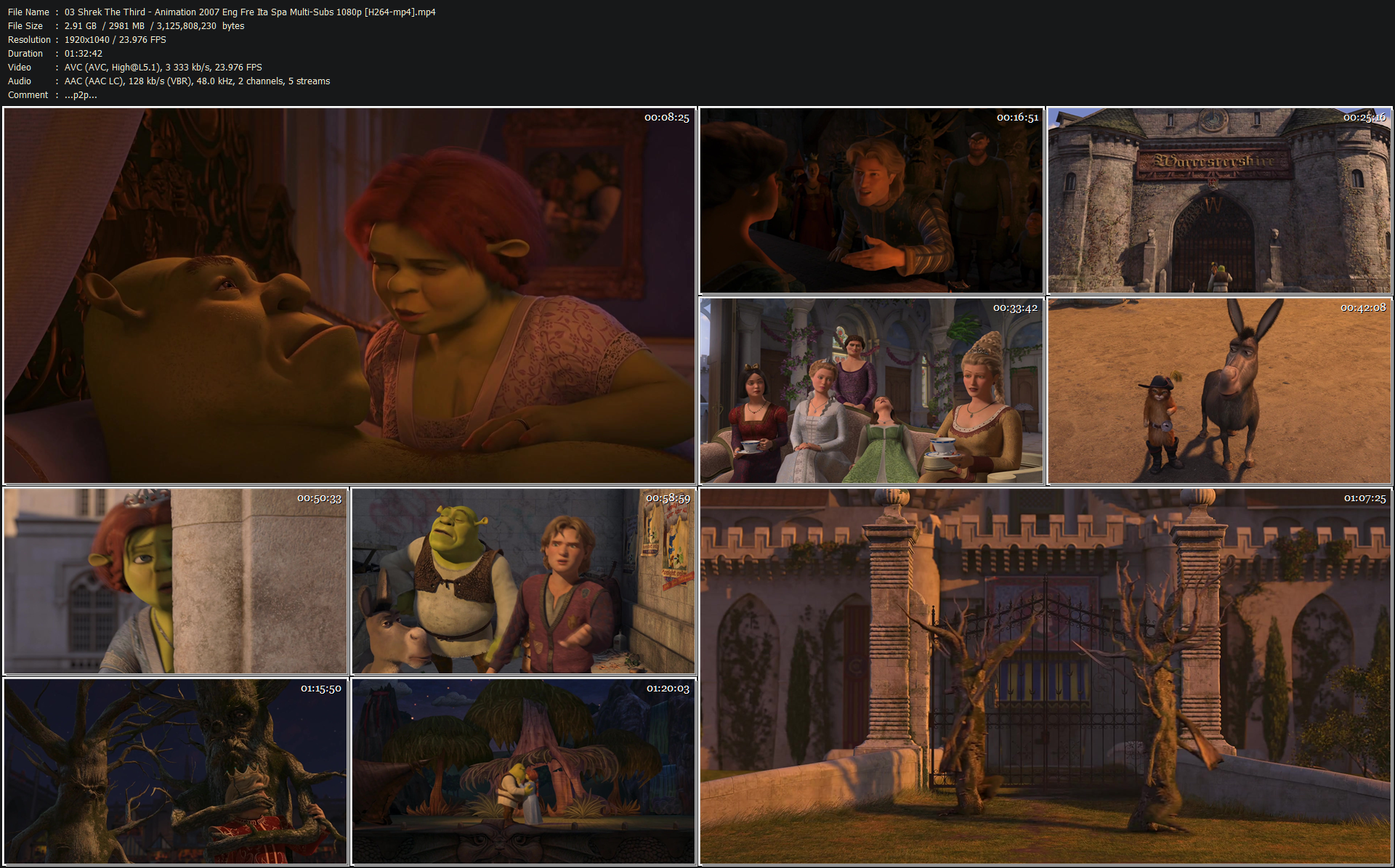Click the castle gate trees thumbnail 01:07:25
The height and width of the screenshot is (868, 1395).
[1045, 676]
